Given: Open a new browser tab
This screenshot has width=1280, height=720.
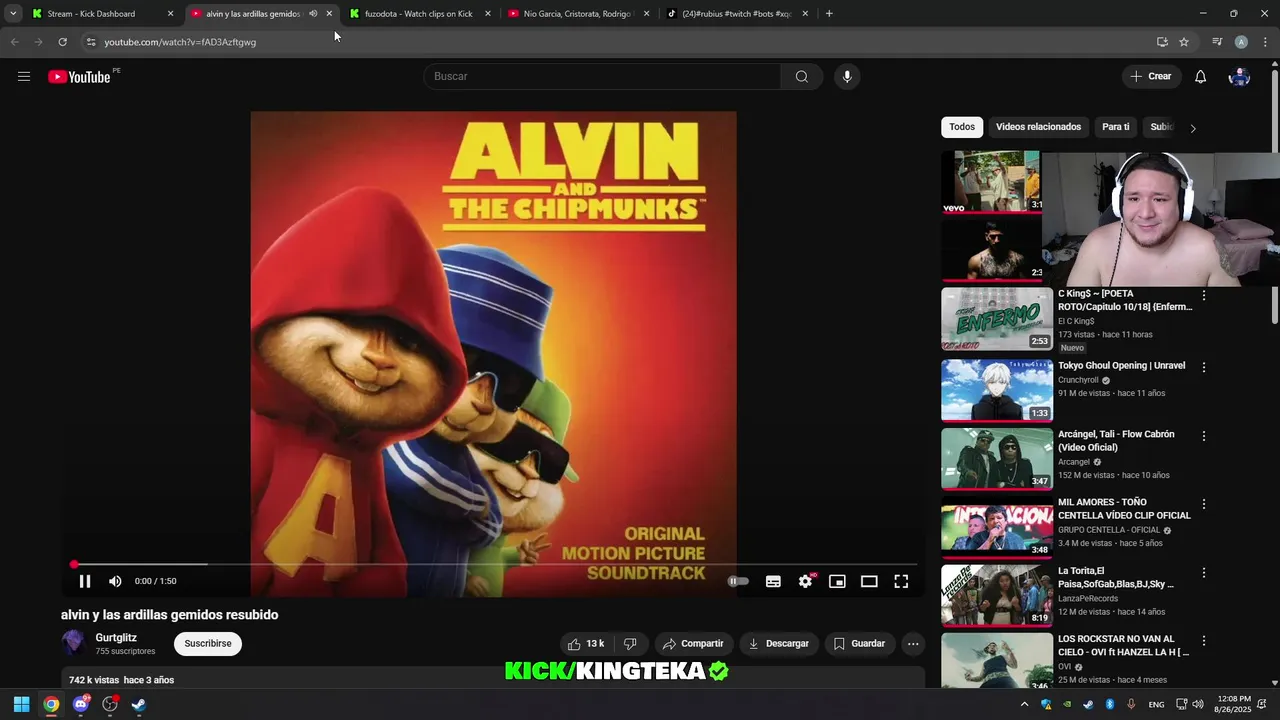Looking at the screenshot, I should coord(829,14).
